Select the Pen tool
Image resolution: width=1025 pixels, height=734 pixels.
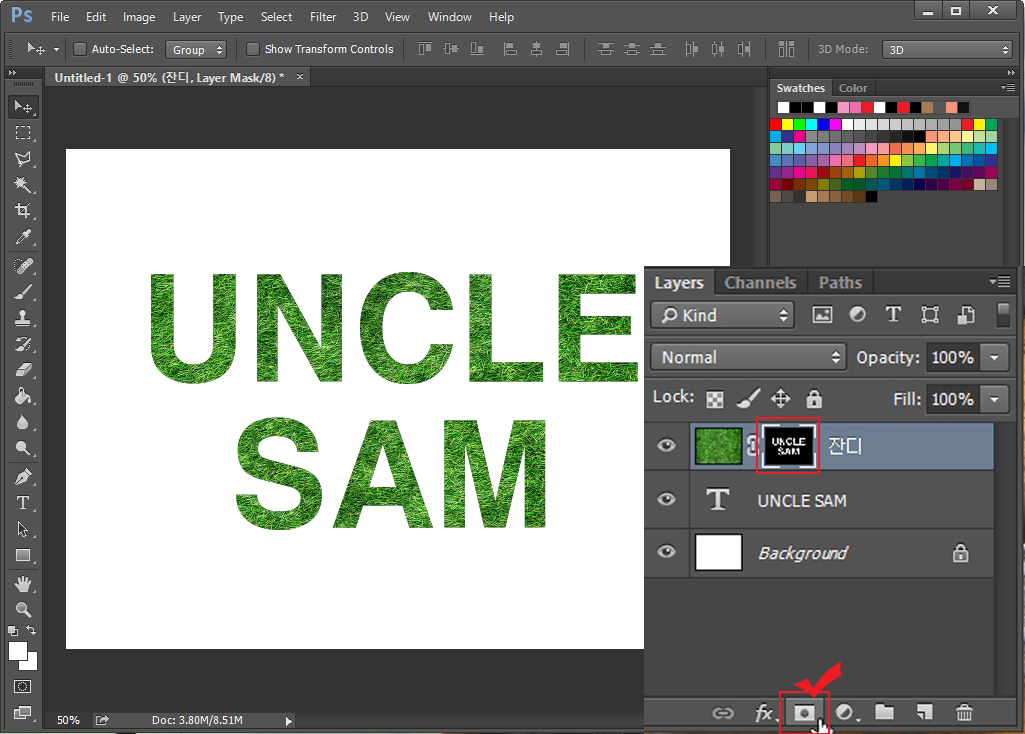click(23, 477)
